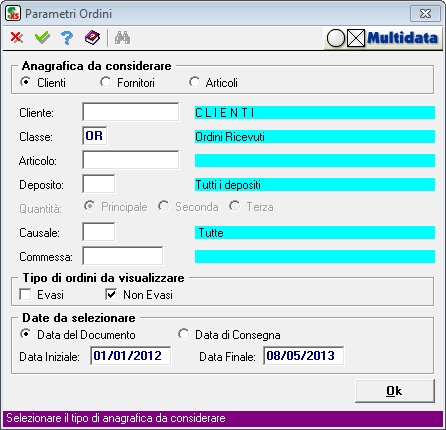Open help via blue question mark icon
The width and height of the screenshot is (446, 430).
[67, 38]
